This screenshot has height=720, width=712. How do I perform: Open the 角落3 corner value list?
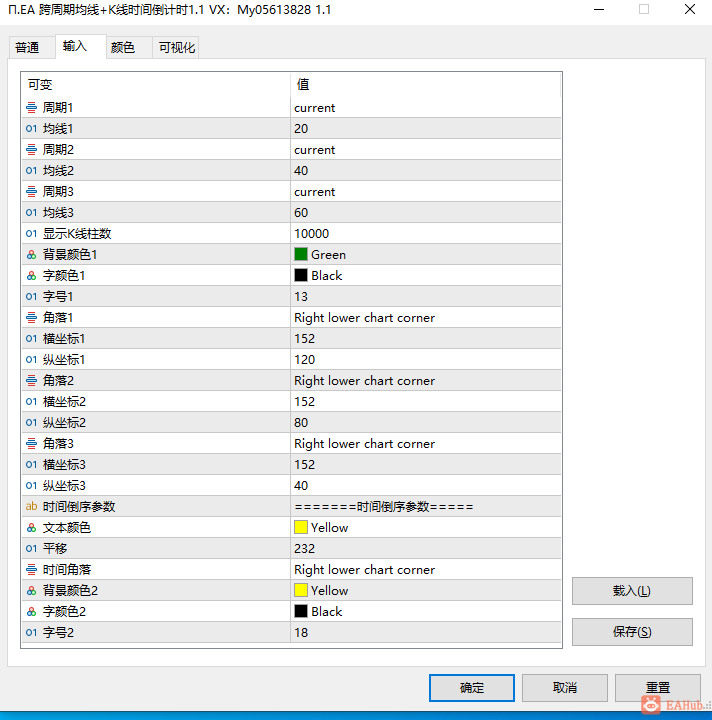426,444
